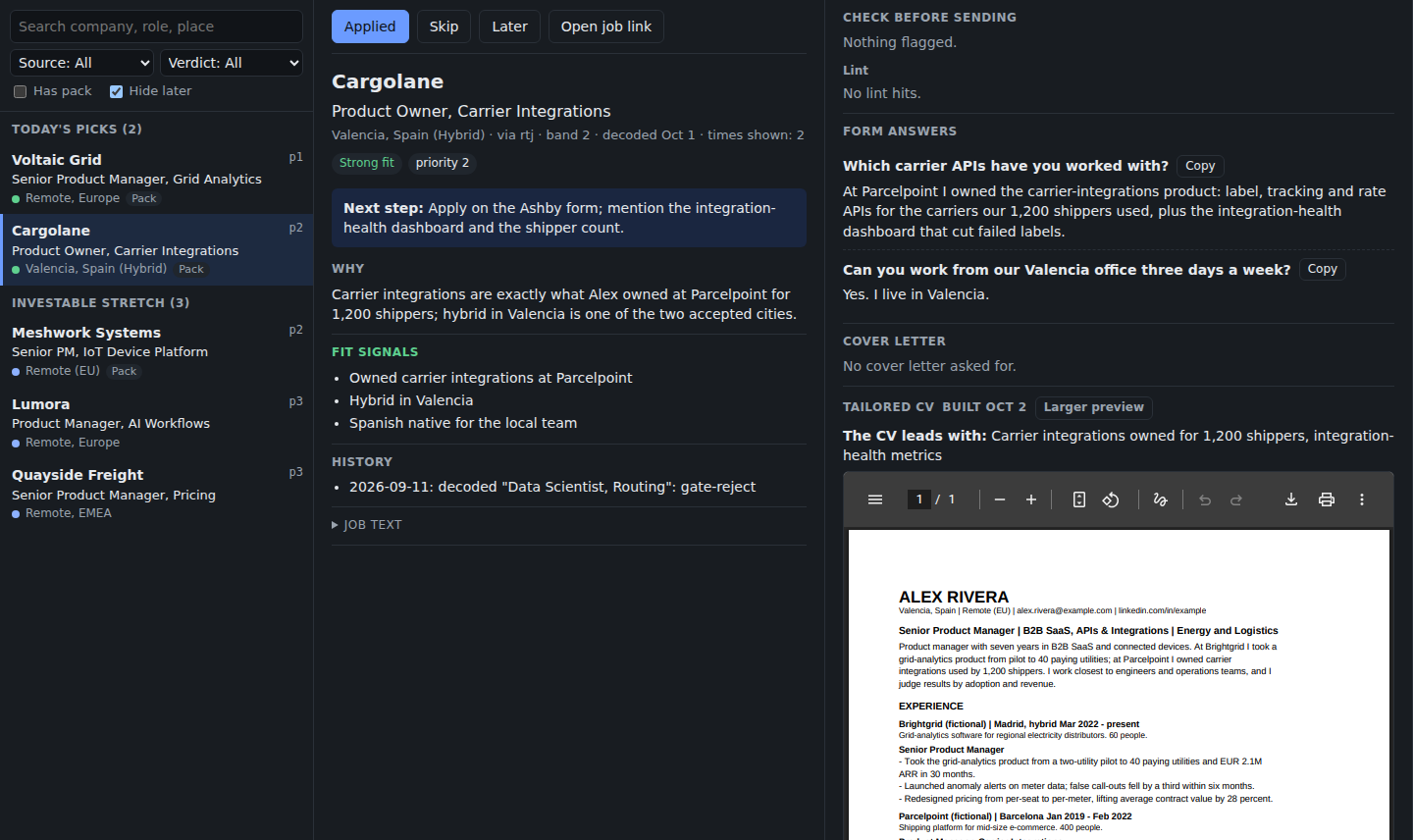This screenshot has height=840, width=1413.
Task: Click the Later button
Action: (509, 26)
